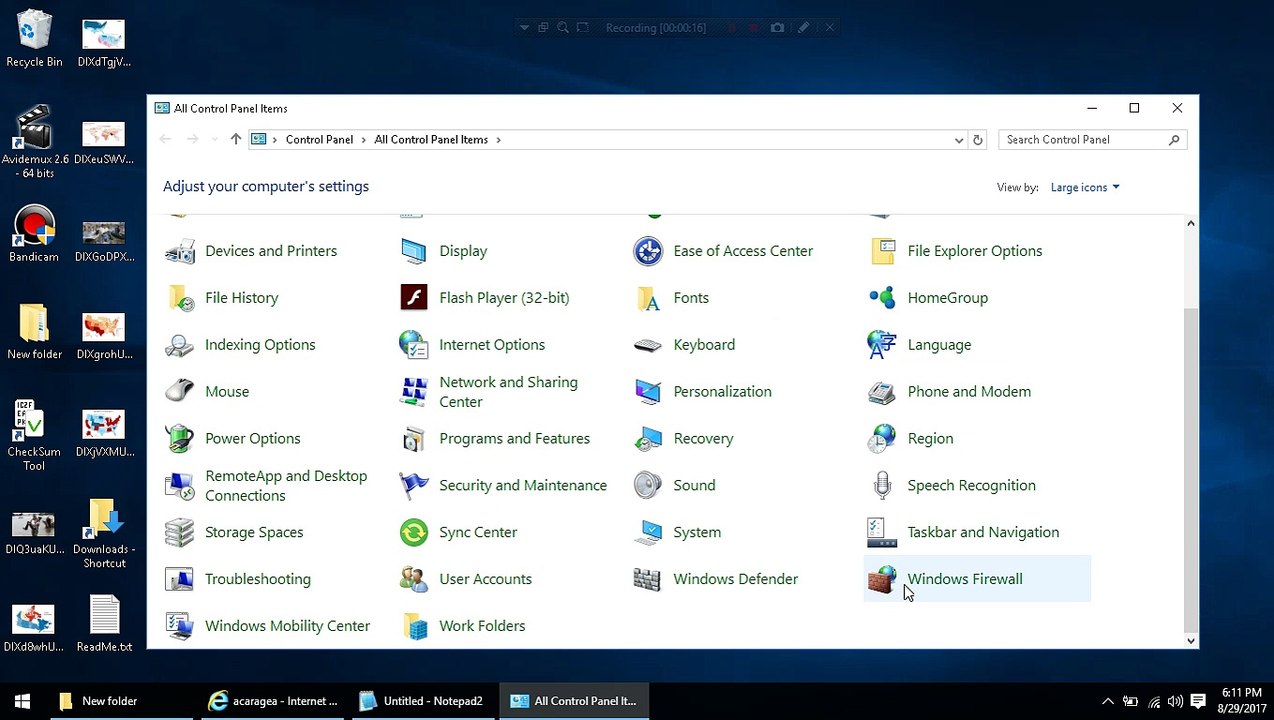This screenshot has width=1274, height=720.
Task: Open the Sound speaker icon
Action: (648, 486)
